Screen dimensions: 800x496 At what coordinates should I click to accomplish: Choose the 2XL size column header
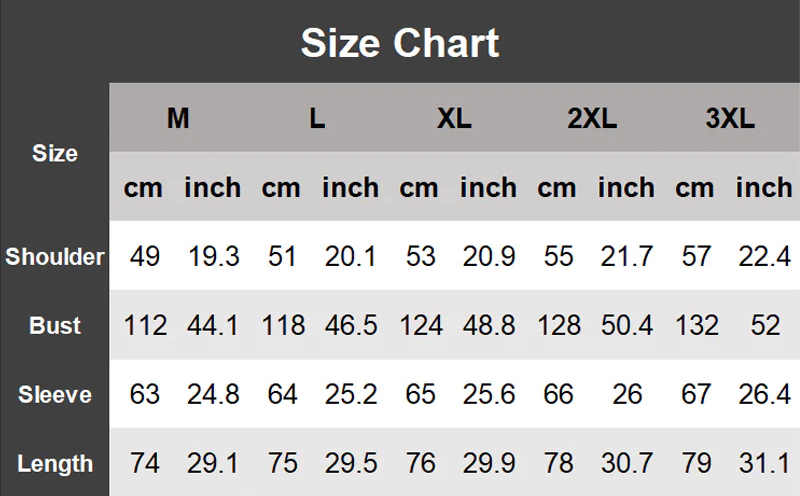point(592,118)
